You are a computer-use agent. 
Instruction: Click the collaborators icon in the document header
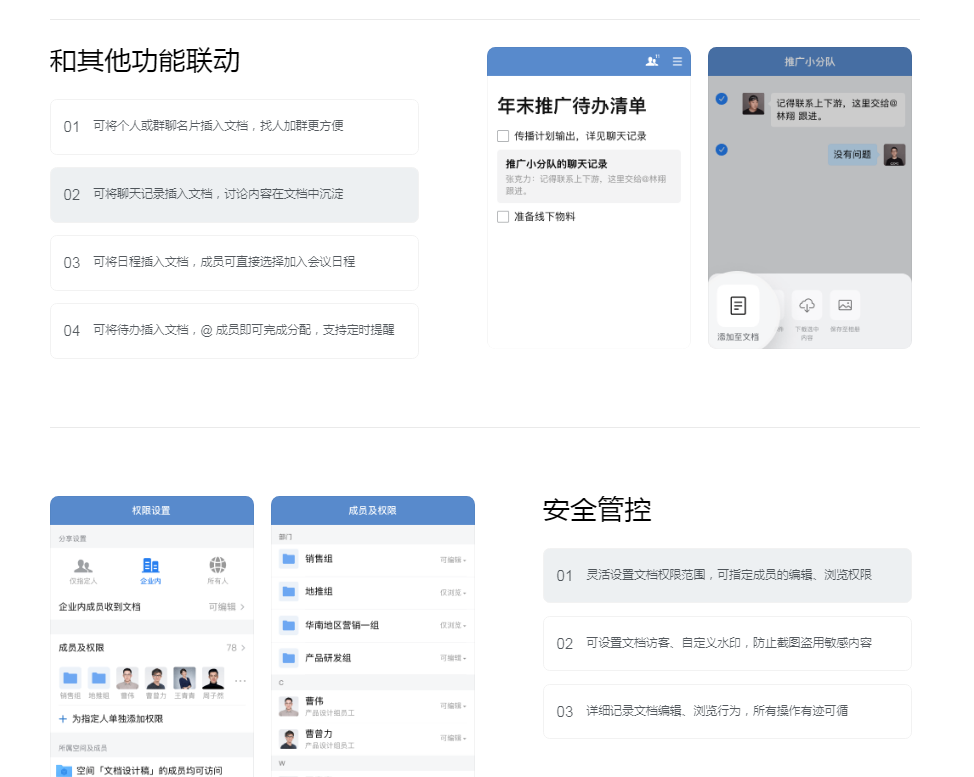coord(651,61)
